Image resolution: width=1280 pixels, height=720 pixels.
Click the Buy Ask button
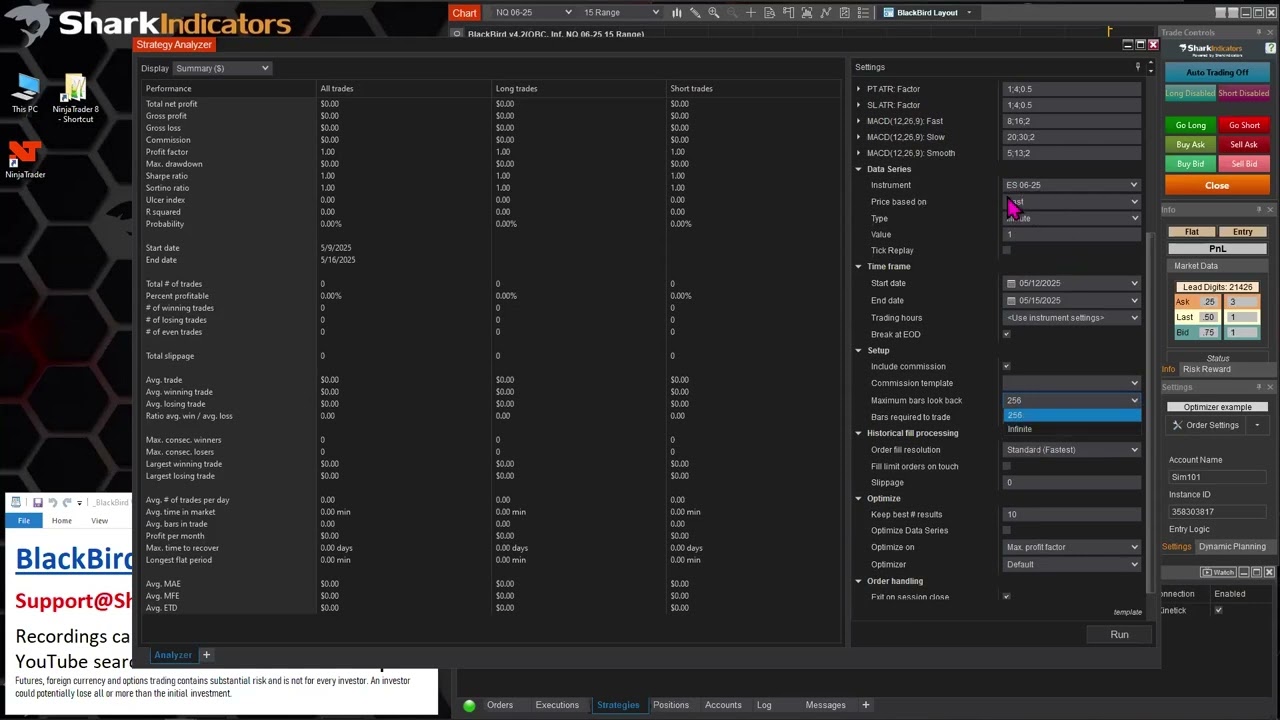tap(1190, 144)
